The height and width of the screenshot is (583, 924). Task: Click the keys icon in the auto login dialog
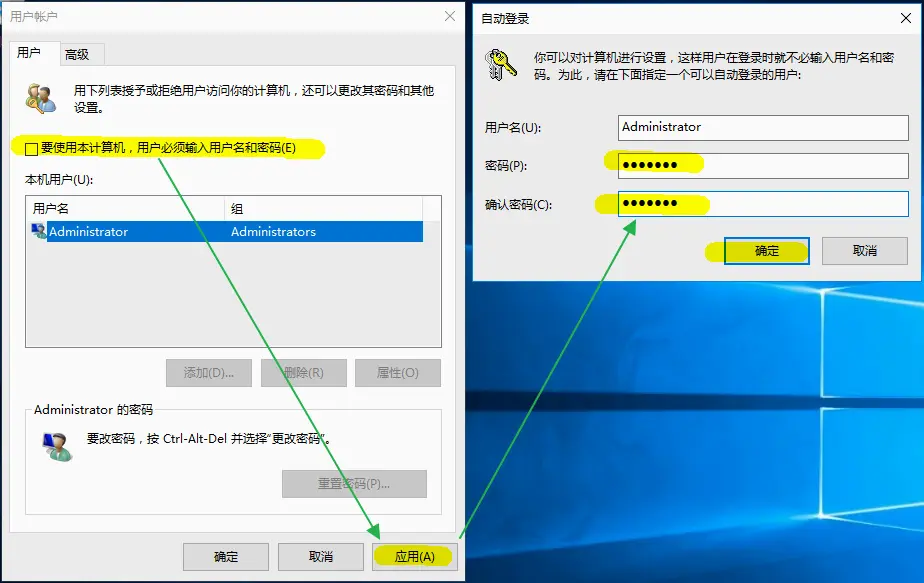pos(500,64)
